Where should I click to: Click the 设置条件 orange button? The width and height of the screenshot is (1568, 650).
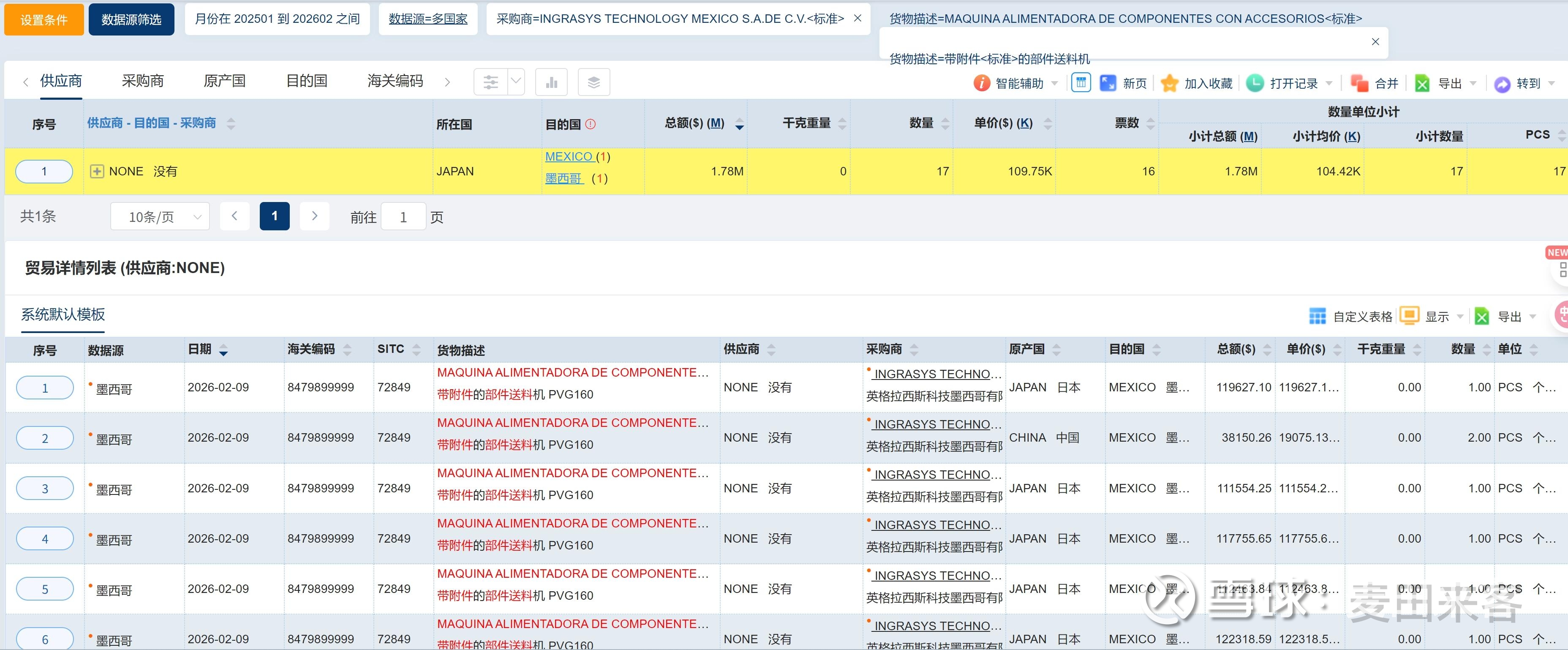pyautogui.click(x=44, y=19)
